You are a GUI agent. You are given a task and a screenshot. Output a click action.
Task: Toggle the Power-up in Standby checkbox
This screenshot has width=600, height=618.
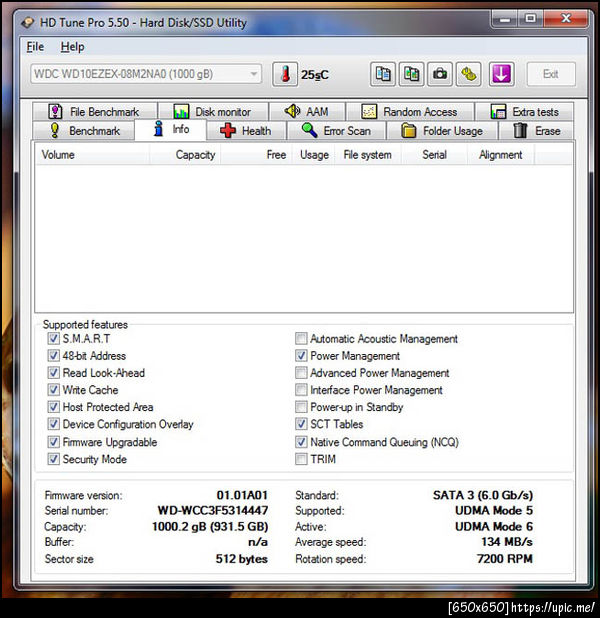click(x=301, y=407)
